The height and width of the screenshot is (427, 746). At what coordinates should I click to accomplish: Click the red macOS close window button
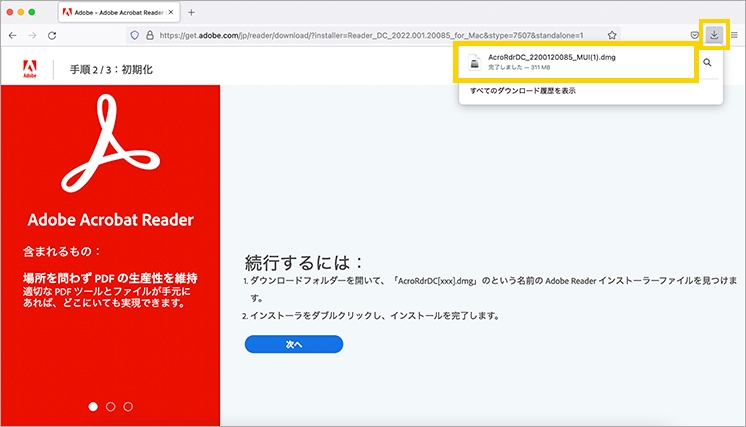pyautogui.click(x=10, y=12)
